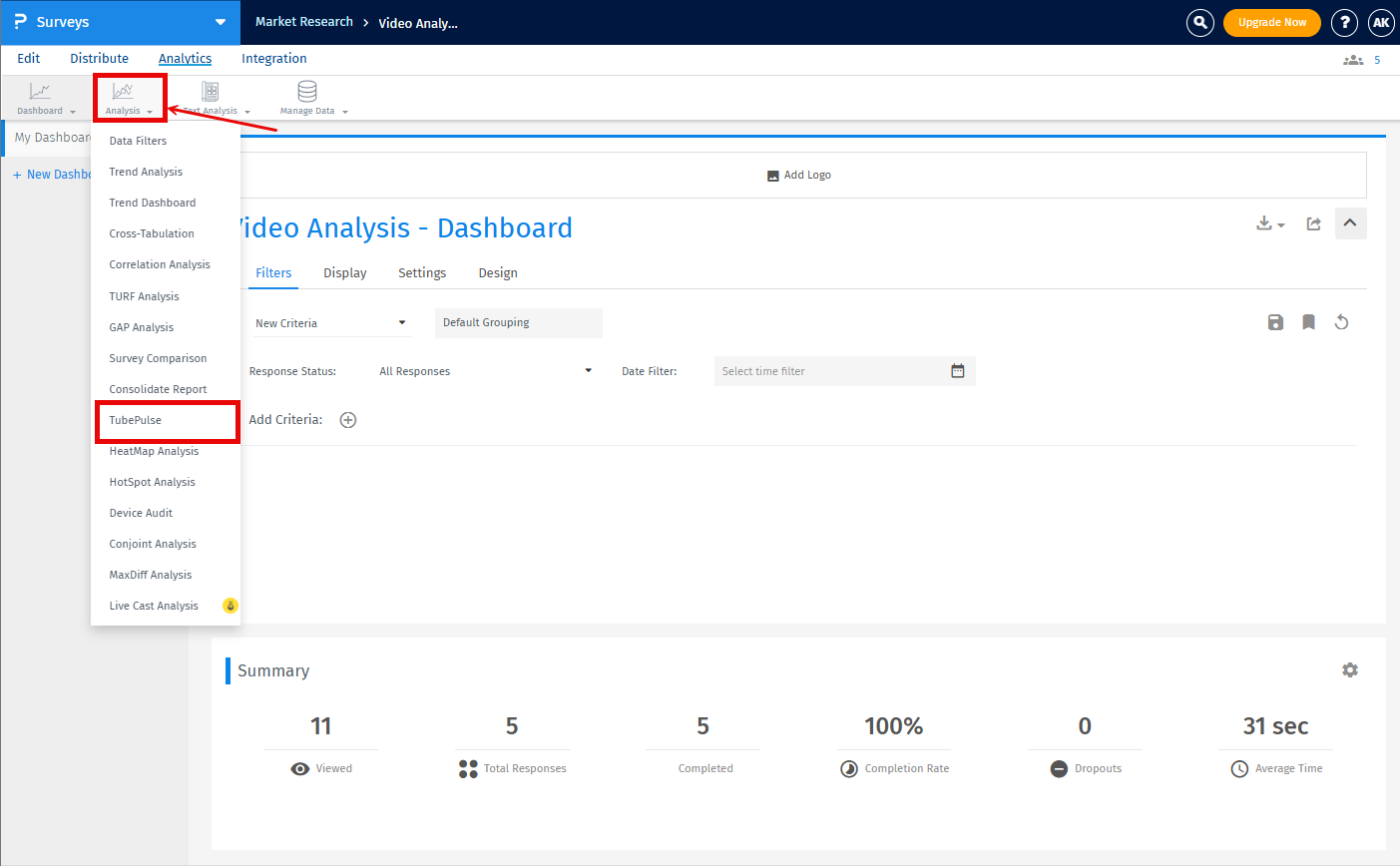Open the download options dropdown
The image size is (1400, 866).
pyautogui.click(x=1270, y=224)
